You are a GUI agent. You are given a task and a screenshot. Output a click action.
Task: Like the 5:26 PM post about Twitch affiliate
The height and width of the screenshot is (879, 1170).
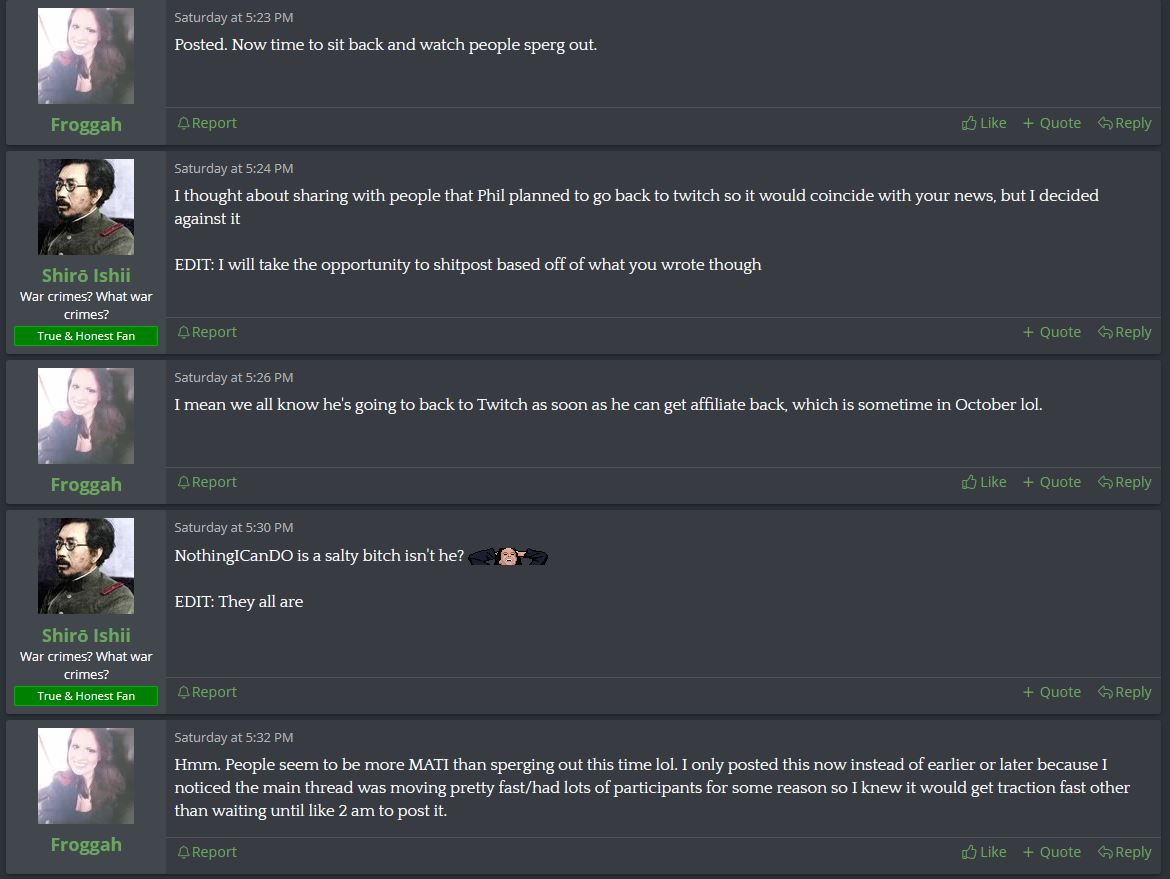coord(983,482)
